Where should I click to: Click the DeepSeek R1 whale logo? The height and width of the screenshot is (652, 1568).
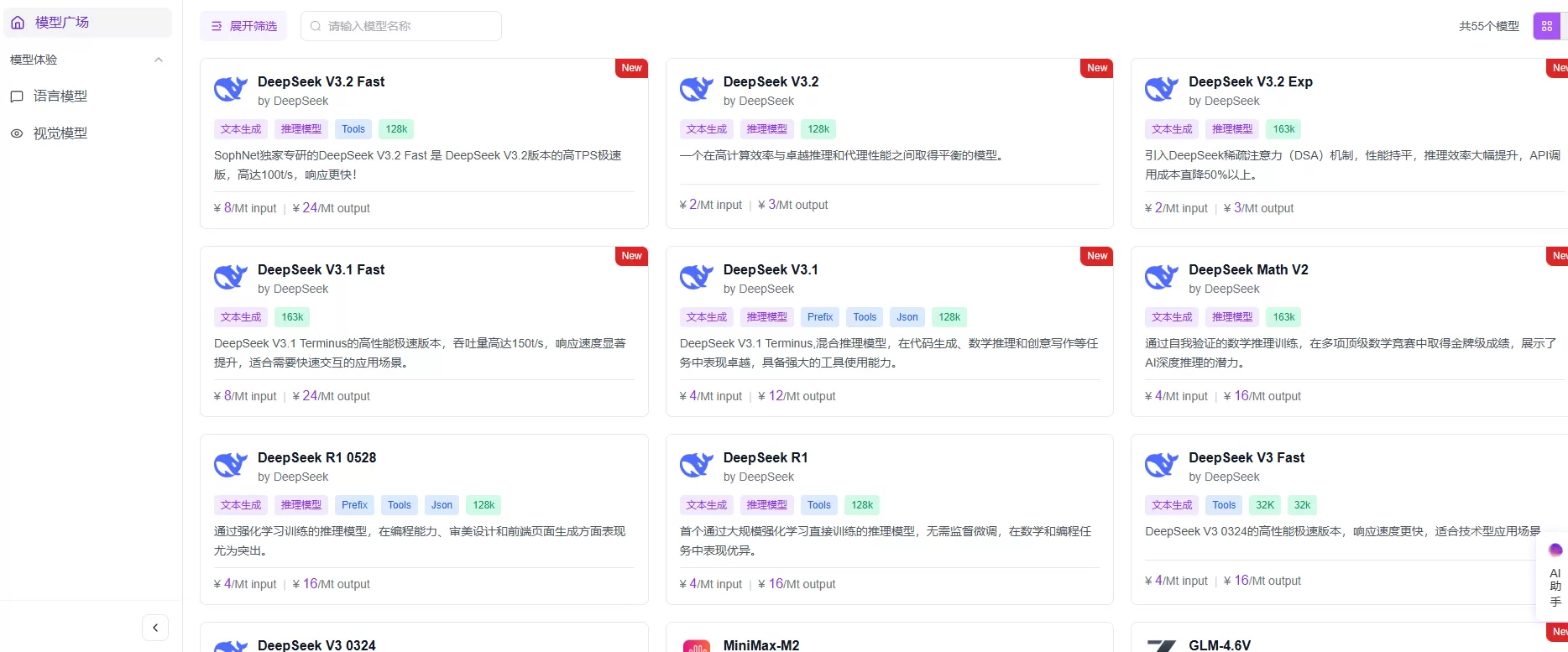coord(697,465)
